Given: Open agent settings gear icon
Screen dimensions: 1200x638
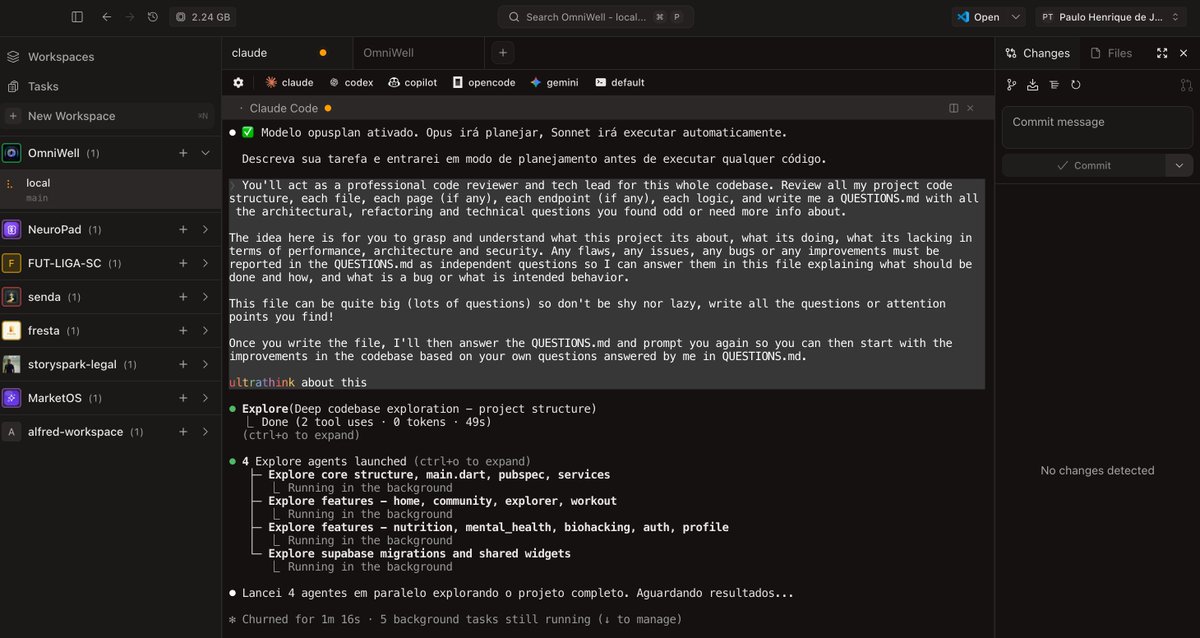Looking at the screenshot, I should pyautogui.click(x=238, y=82).
